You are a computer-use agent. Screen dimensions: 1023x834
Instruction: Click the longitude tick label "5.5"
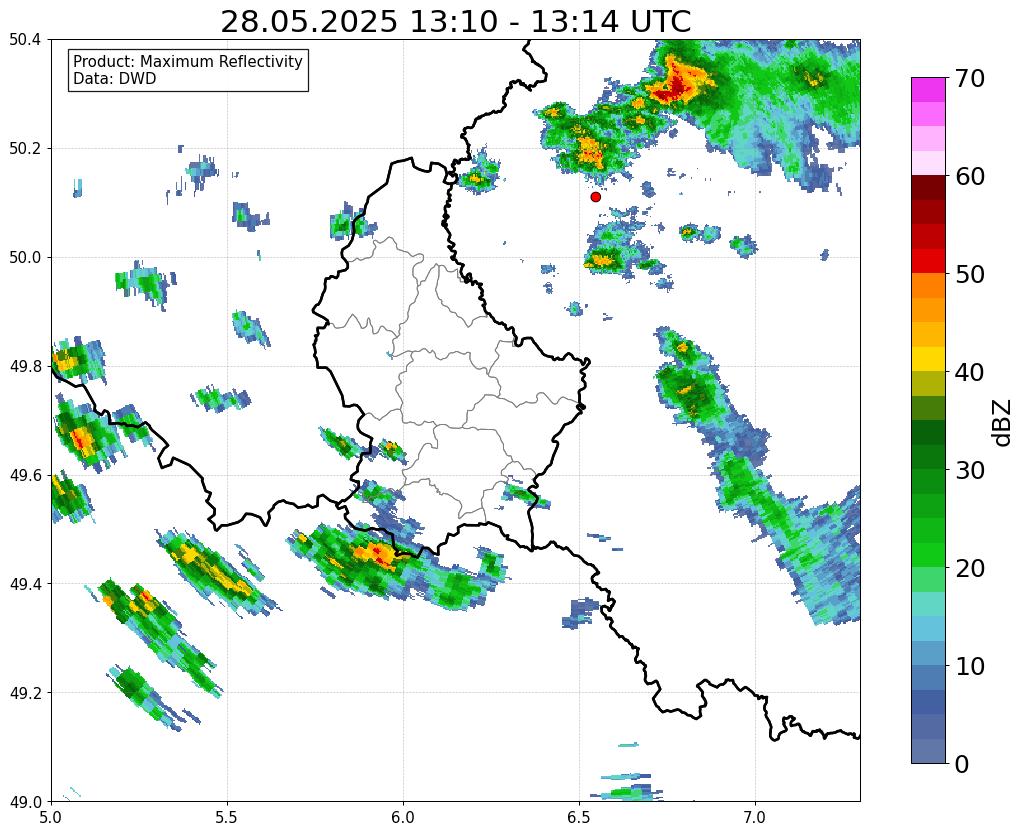pos(227,817)
